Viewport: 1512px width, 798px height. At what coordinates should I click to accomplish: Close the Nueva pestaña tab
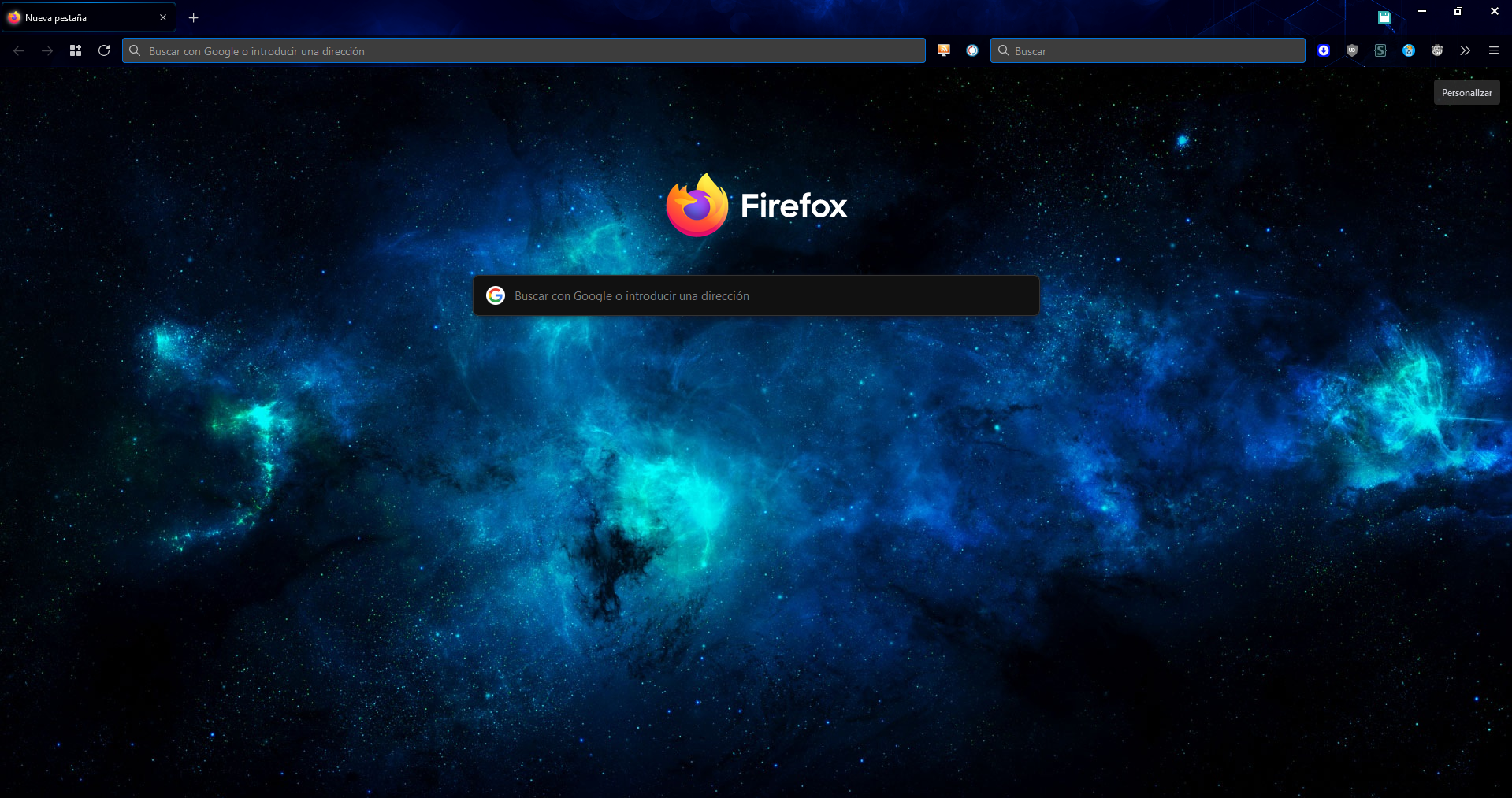163,17
